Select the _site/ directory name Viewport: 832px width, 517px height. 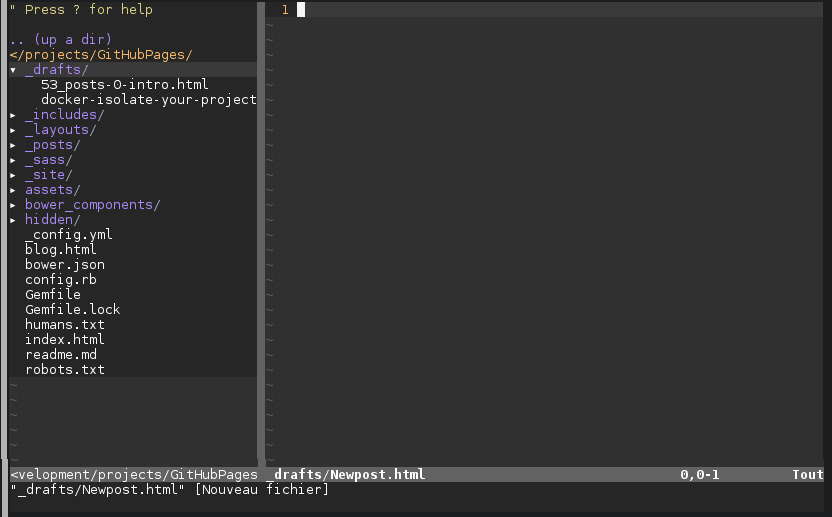point(49,175)
